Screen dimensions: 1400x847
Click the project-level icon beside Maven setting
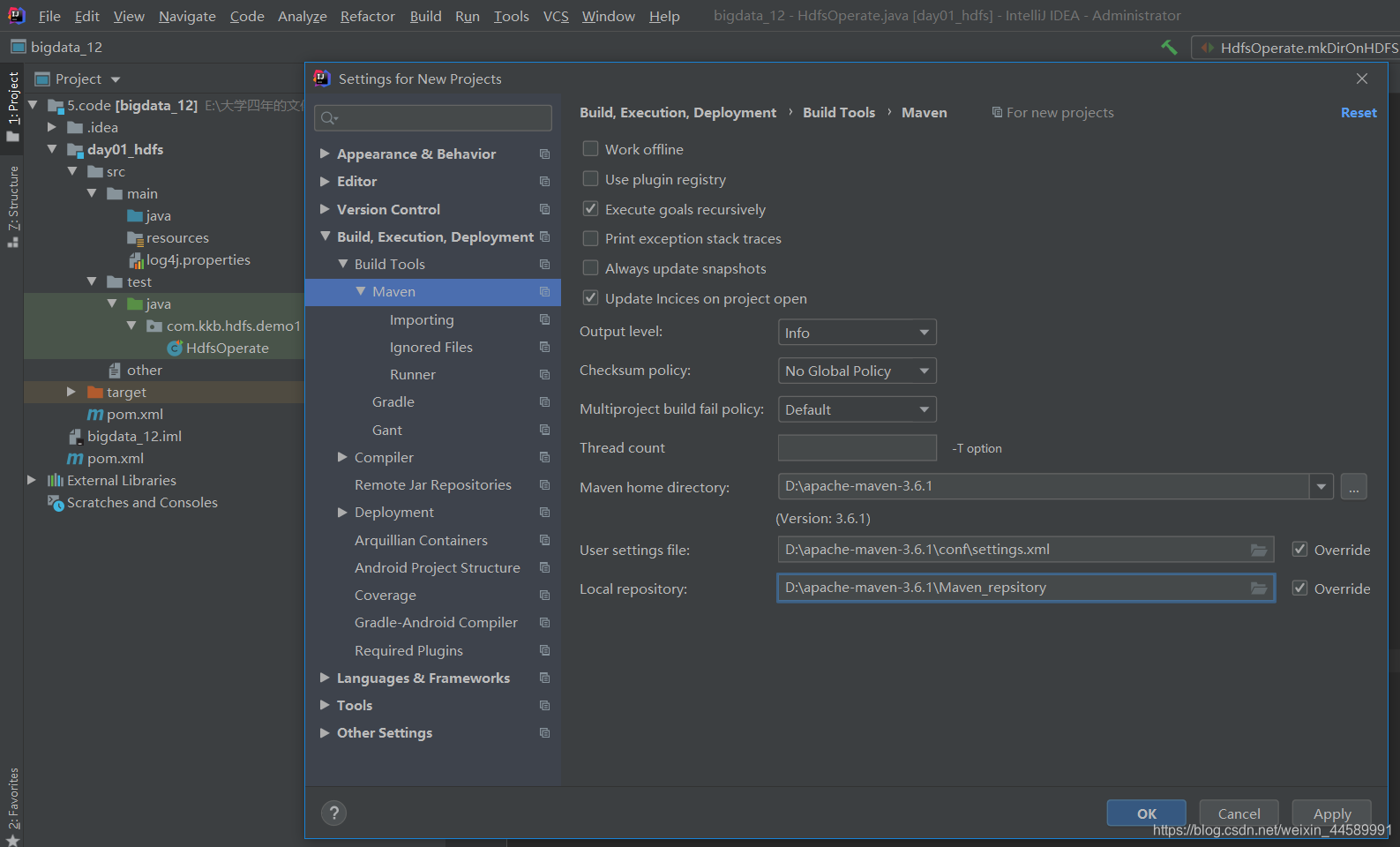pyautogui.click(x=544, y=292)
